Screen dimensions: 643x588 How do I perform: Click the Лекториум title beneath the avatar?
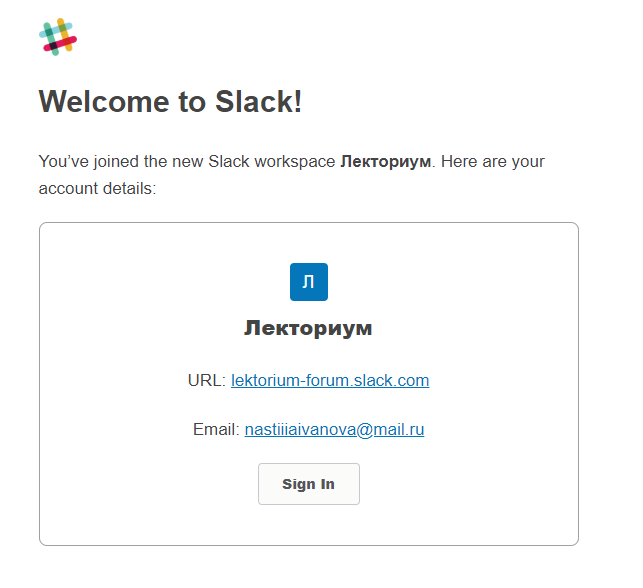pyautogui.click(x=308, y=328)
